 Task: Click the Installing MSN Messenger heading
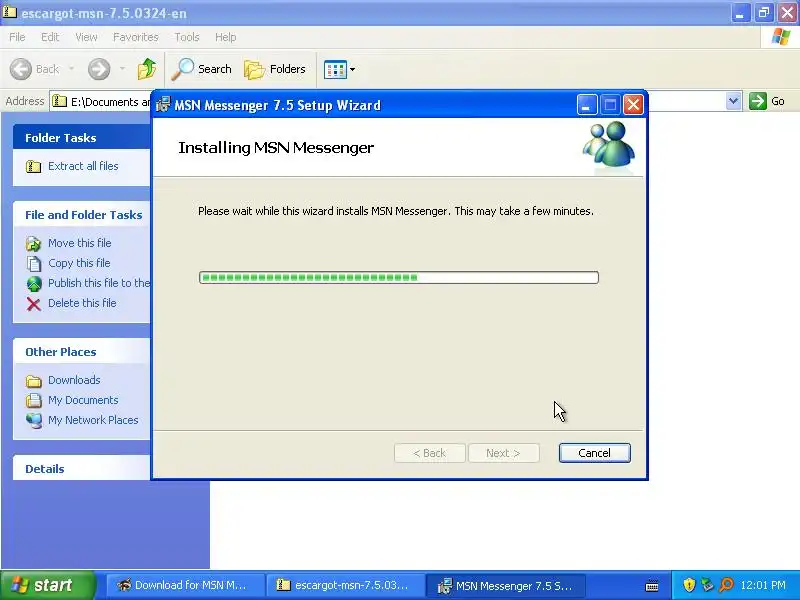[276, 148]
